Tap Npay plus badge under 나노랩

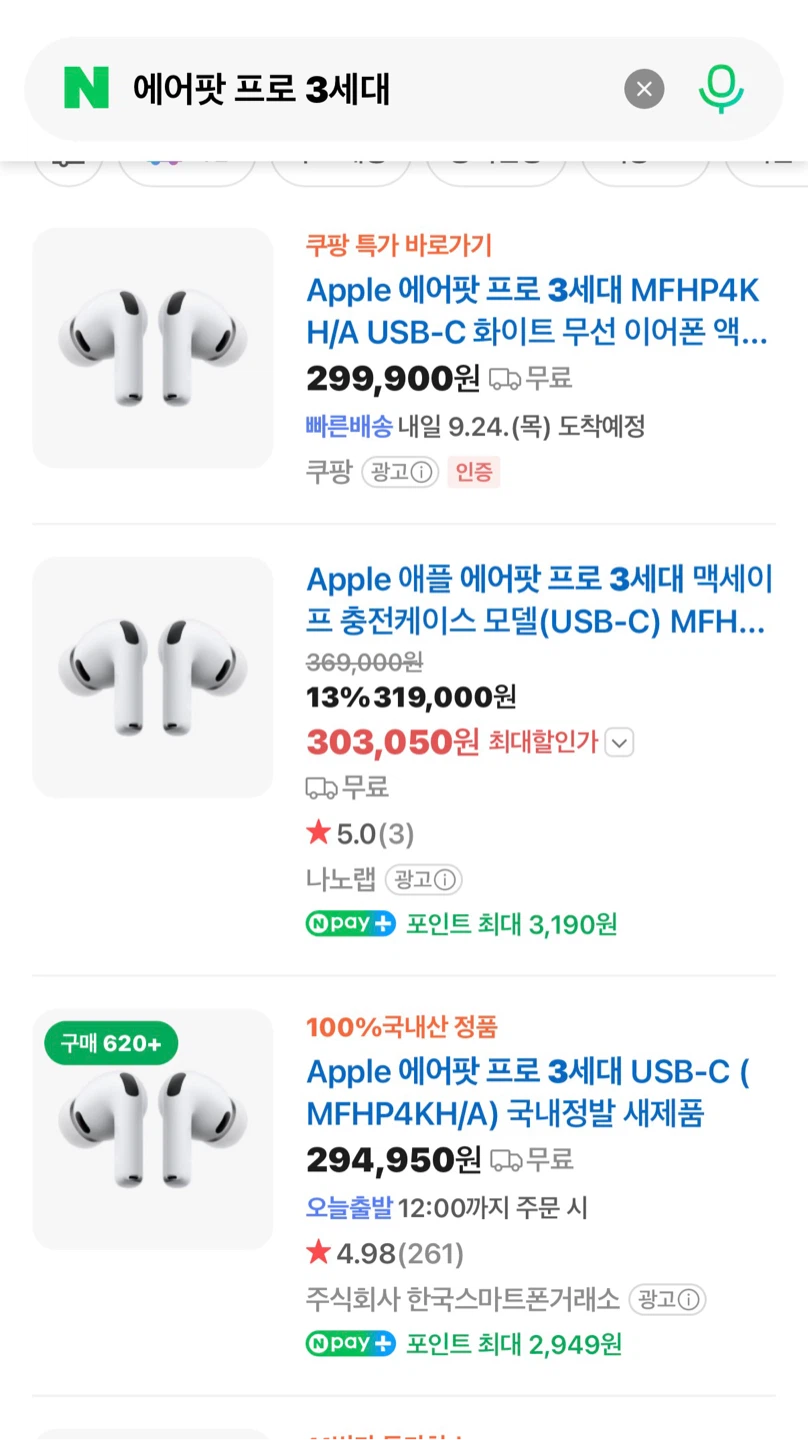350,924
